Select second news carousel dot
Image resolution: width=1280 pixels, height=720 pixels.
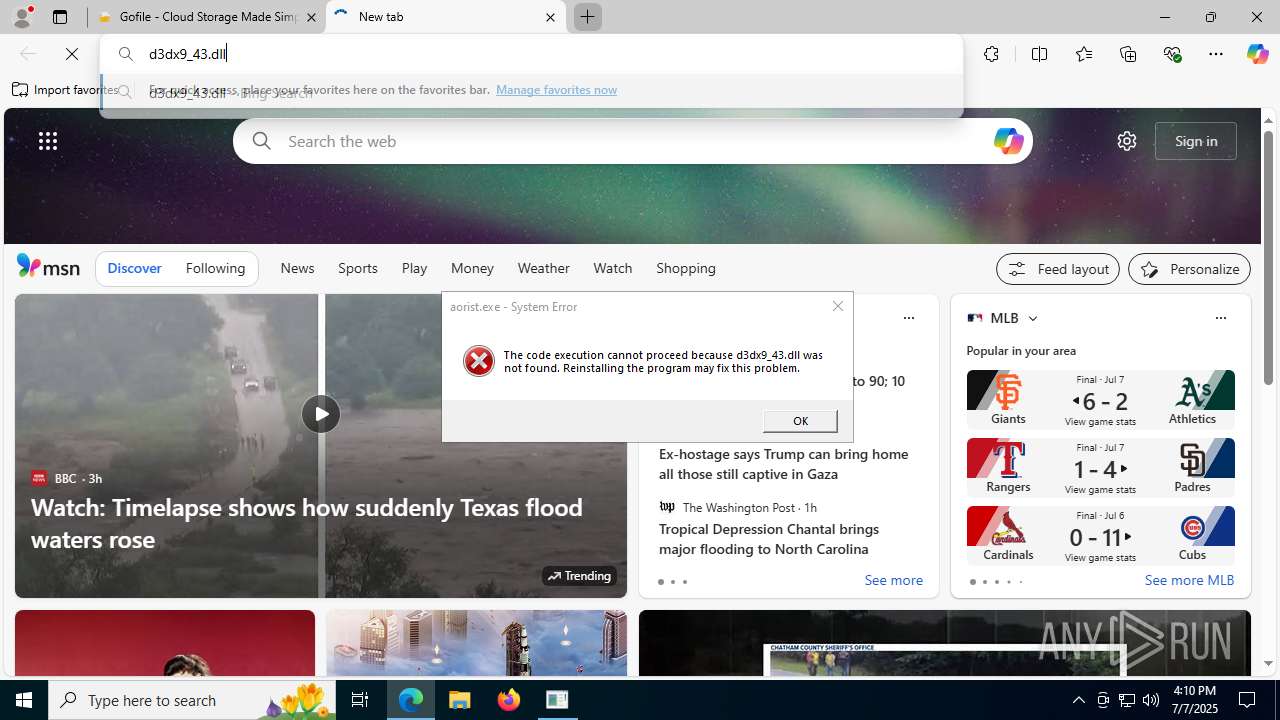point(672,582)
